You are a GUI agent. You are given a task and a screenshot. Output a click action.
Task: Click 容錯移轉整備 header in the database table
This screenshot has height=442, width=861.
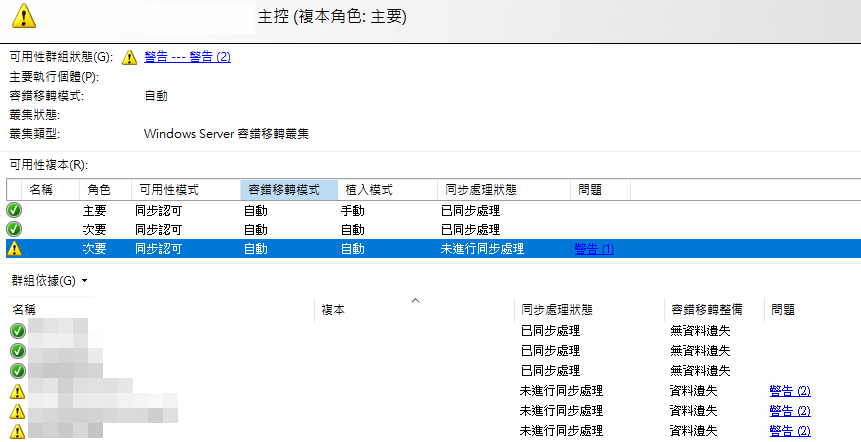[x=704, y=310]
